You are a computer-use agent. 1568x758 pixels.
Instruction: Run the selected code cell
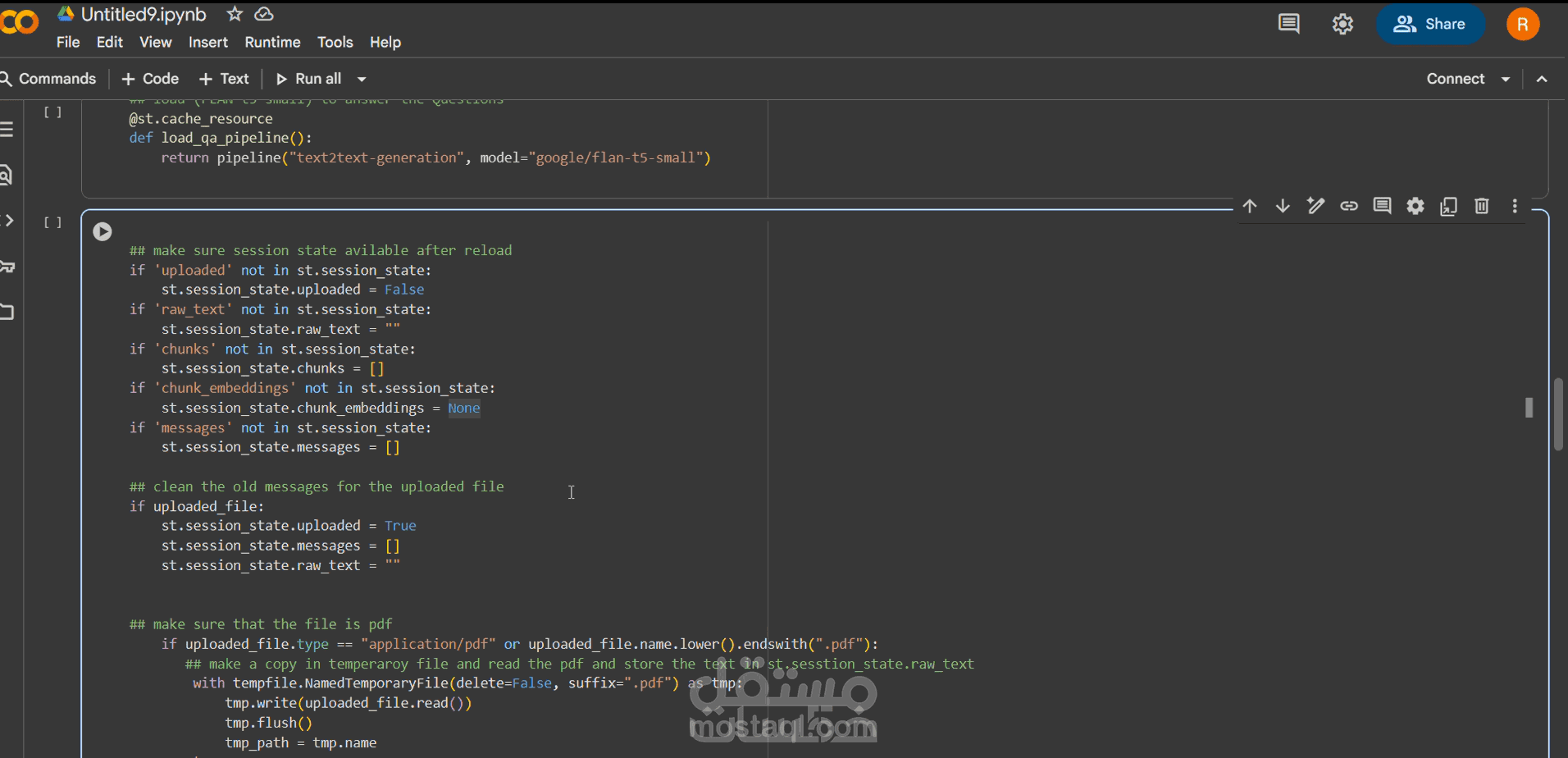[x=103, y=231]
